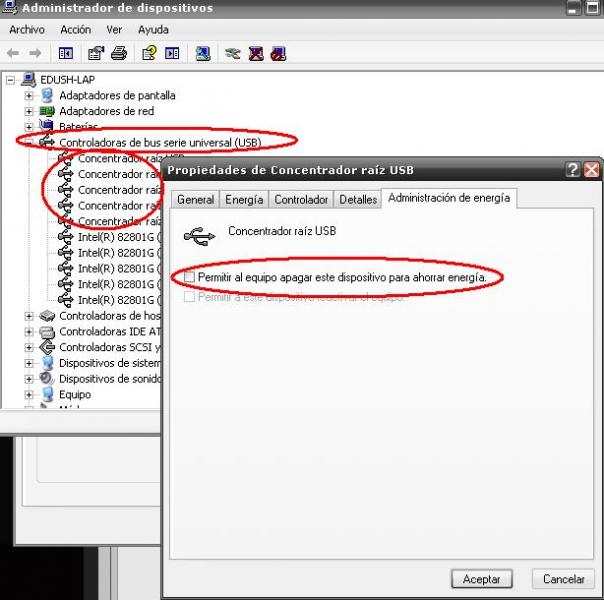Screen dimensions: 604x600
Task: Select 'Equipo' tree label
Action: (x=75, y=395)
